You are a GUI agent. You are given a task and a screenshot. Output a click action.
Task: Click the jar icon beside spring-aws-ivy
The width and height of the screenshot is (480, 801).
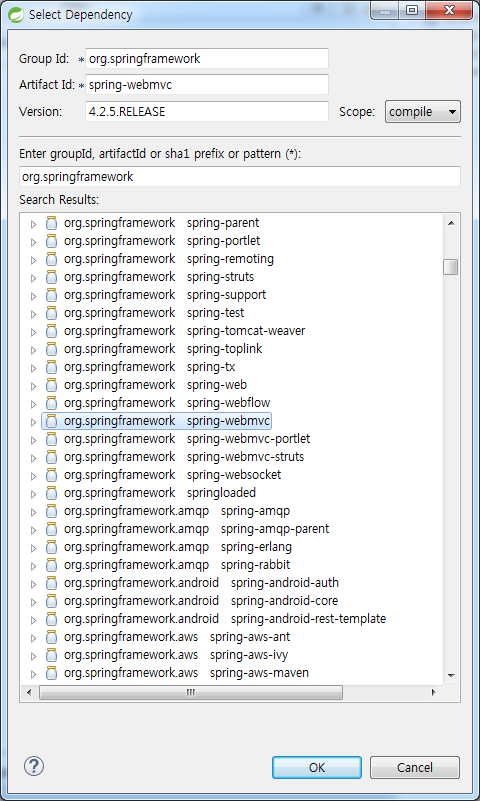click(x=51, y=655)
